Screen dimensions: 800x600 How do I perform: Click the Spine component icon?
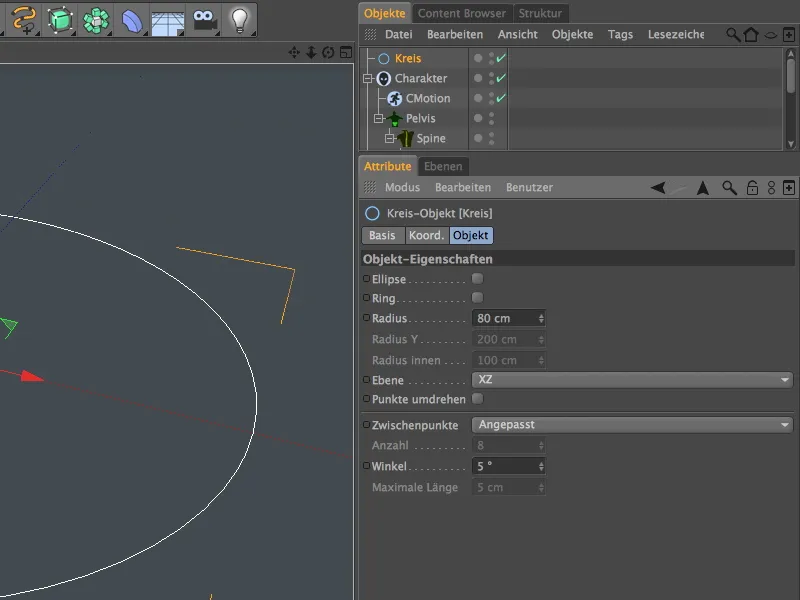click(406, 138)
